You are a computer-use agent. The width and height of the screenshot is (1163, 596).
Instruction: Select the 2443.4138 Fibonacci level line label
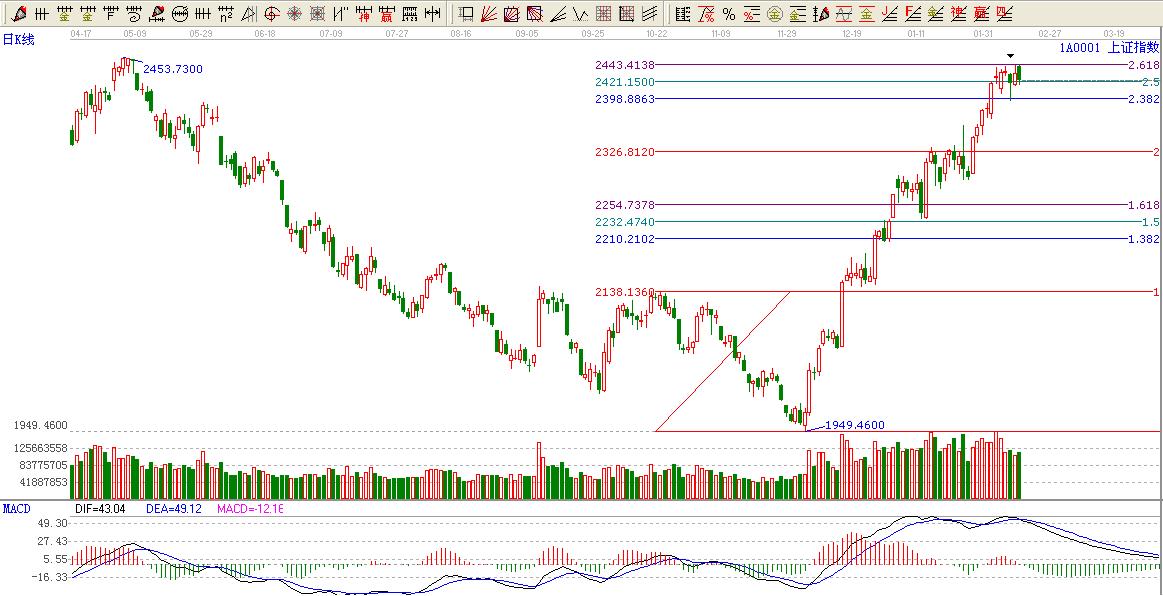coord(624,64)
